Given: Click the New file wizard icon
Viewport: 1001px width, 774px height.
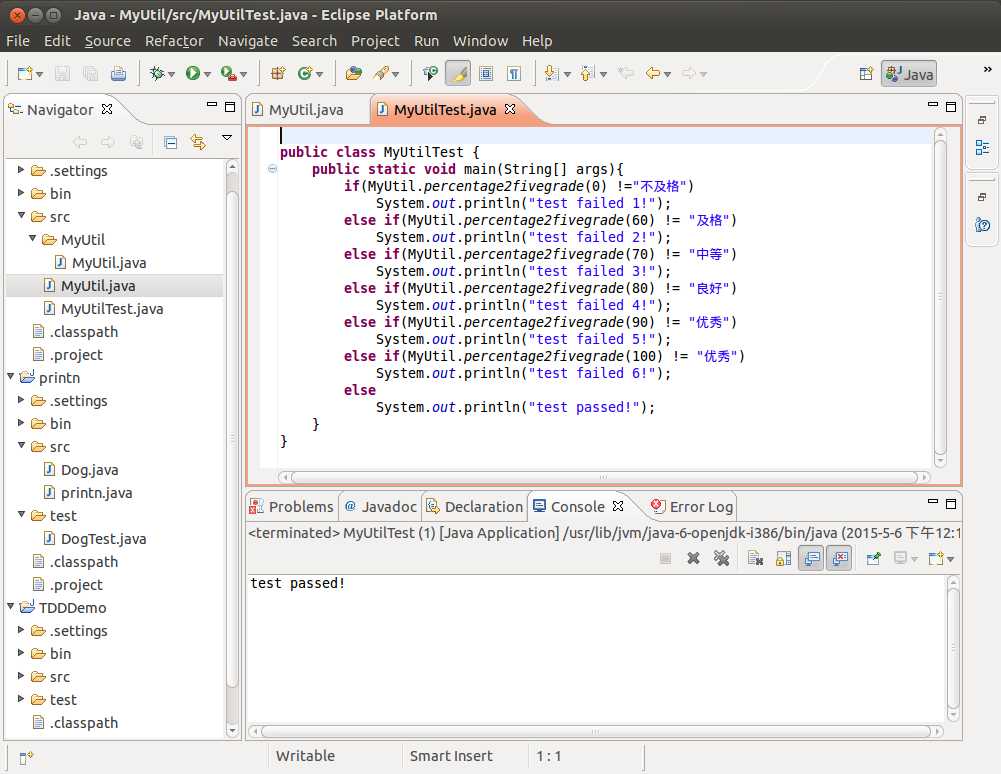Looking at the screenshot, I should pyautogui.click(x=25, y=73).
